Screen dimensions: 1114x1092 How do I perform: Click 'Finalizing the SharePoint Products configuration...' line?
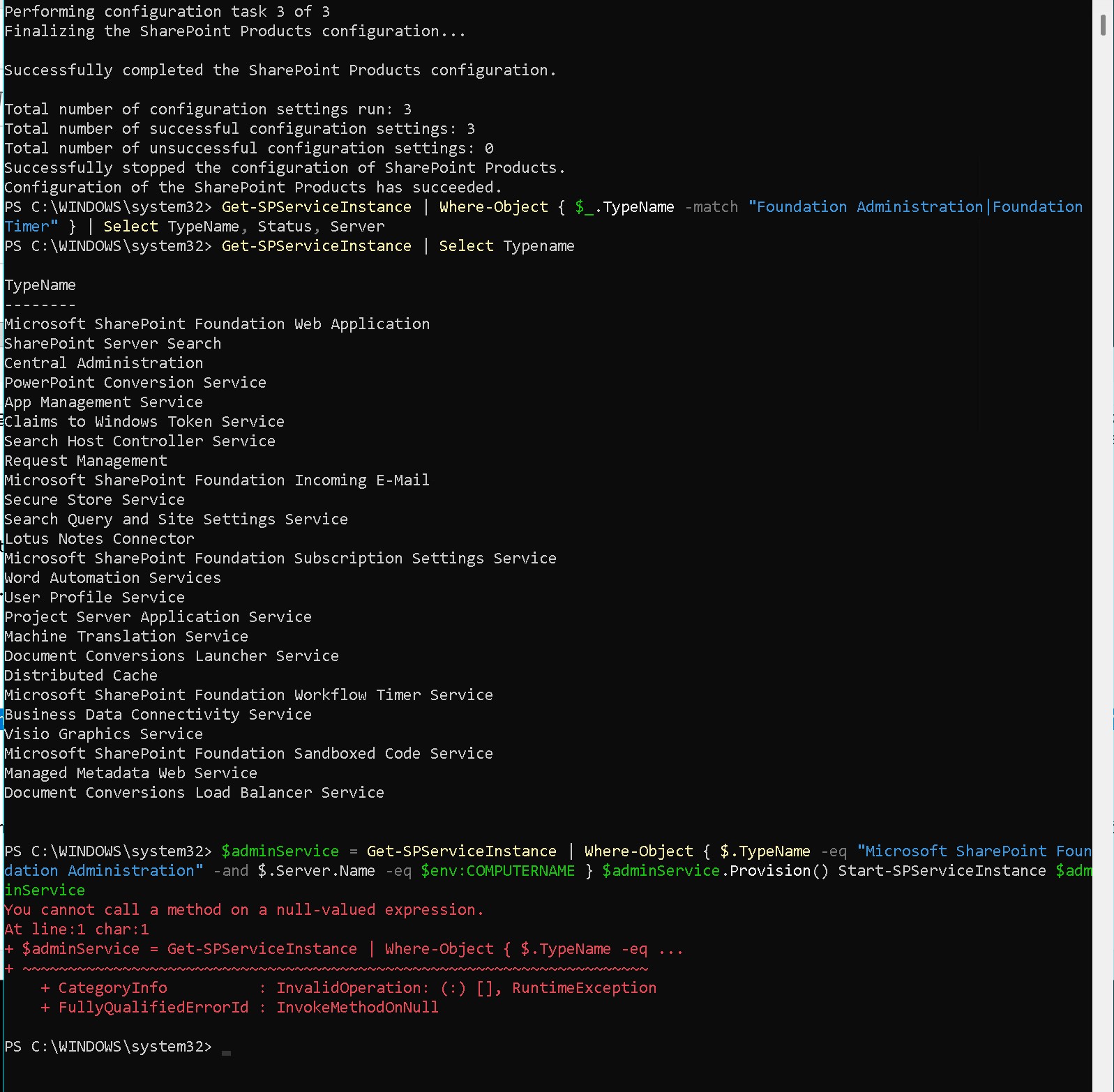tap(235, 31)
